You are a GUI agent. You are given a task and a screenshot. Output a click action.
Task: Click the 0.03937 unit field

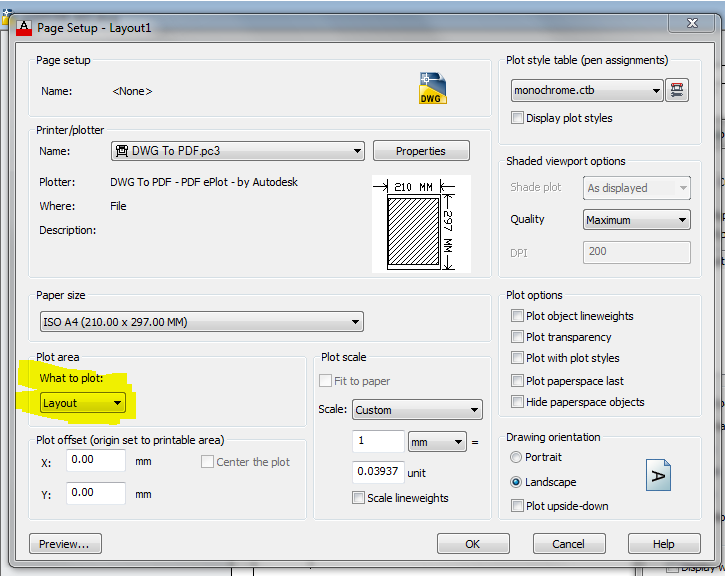tap(378, 472)
